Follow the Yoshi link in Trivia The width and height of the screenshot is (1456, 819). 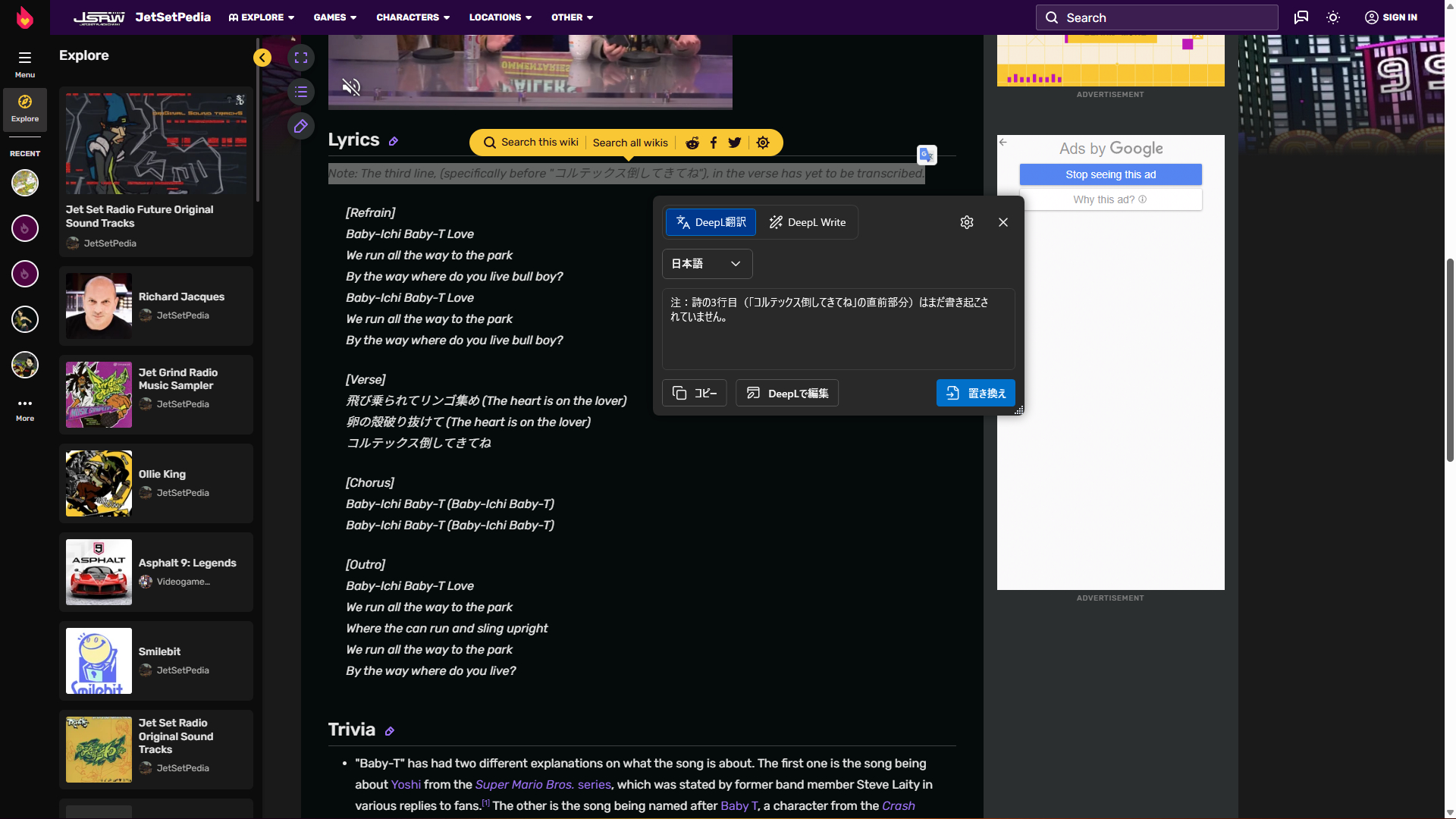pyautogui.click(x=406, y=784)
